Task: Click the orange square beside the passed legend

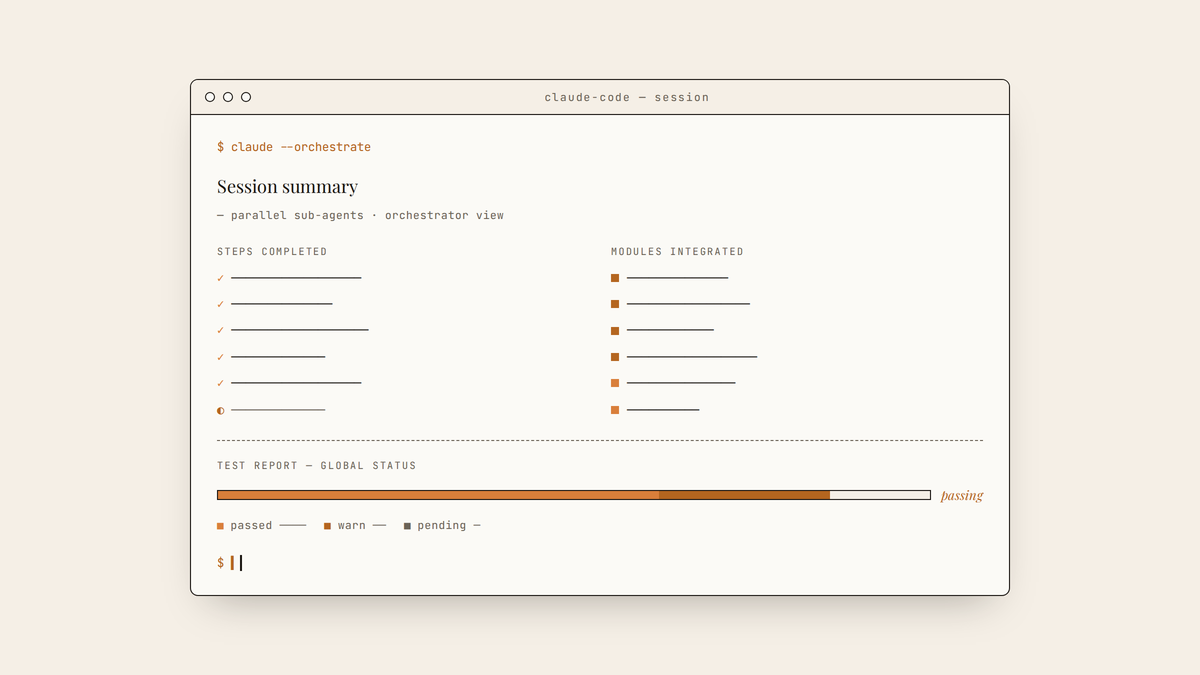Action: coord(221,526)
